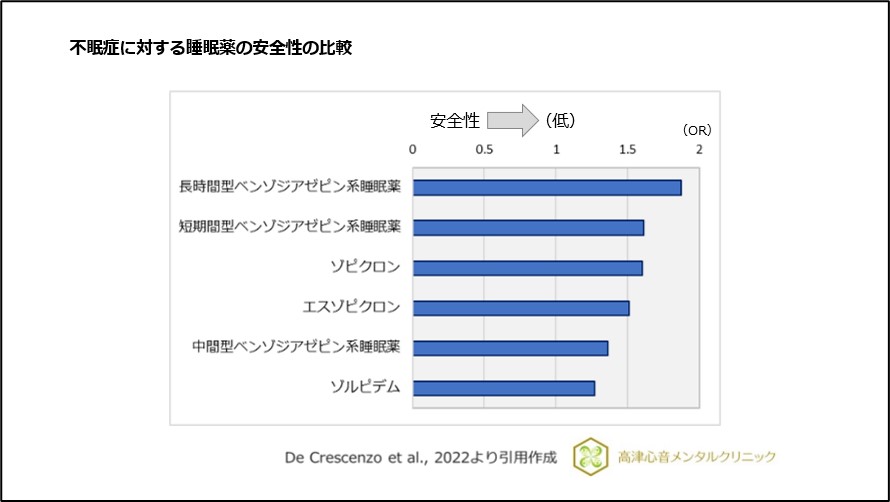Viewport: 890px width, 502px height.
Task: Click the ゾルピデム bar
Action: 503,387
